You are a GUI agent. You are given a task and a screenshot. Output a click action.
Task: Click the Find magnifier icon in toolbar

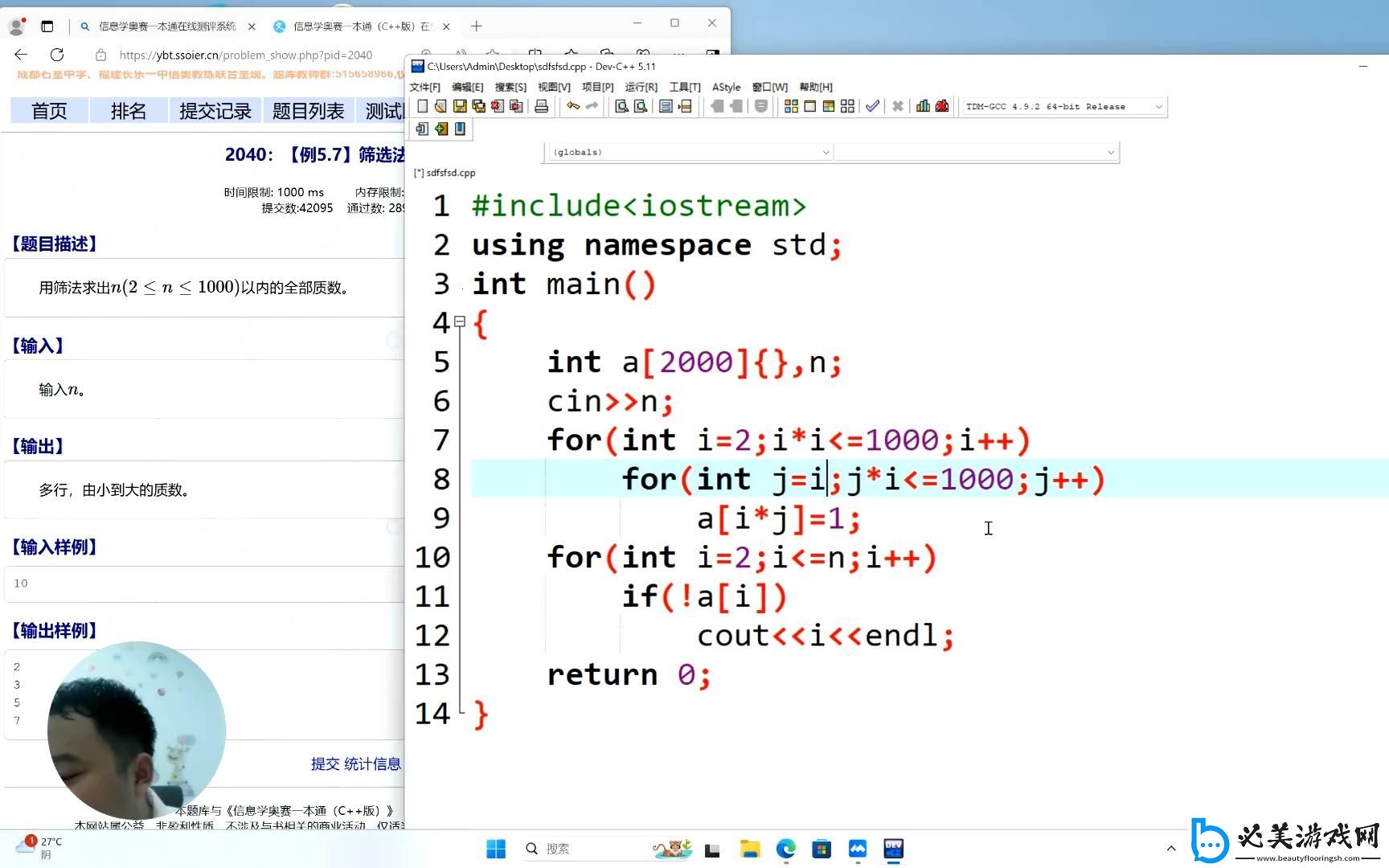coord(621,106)
